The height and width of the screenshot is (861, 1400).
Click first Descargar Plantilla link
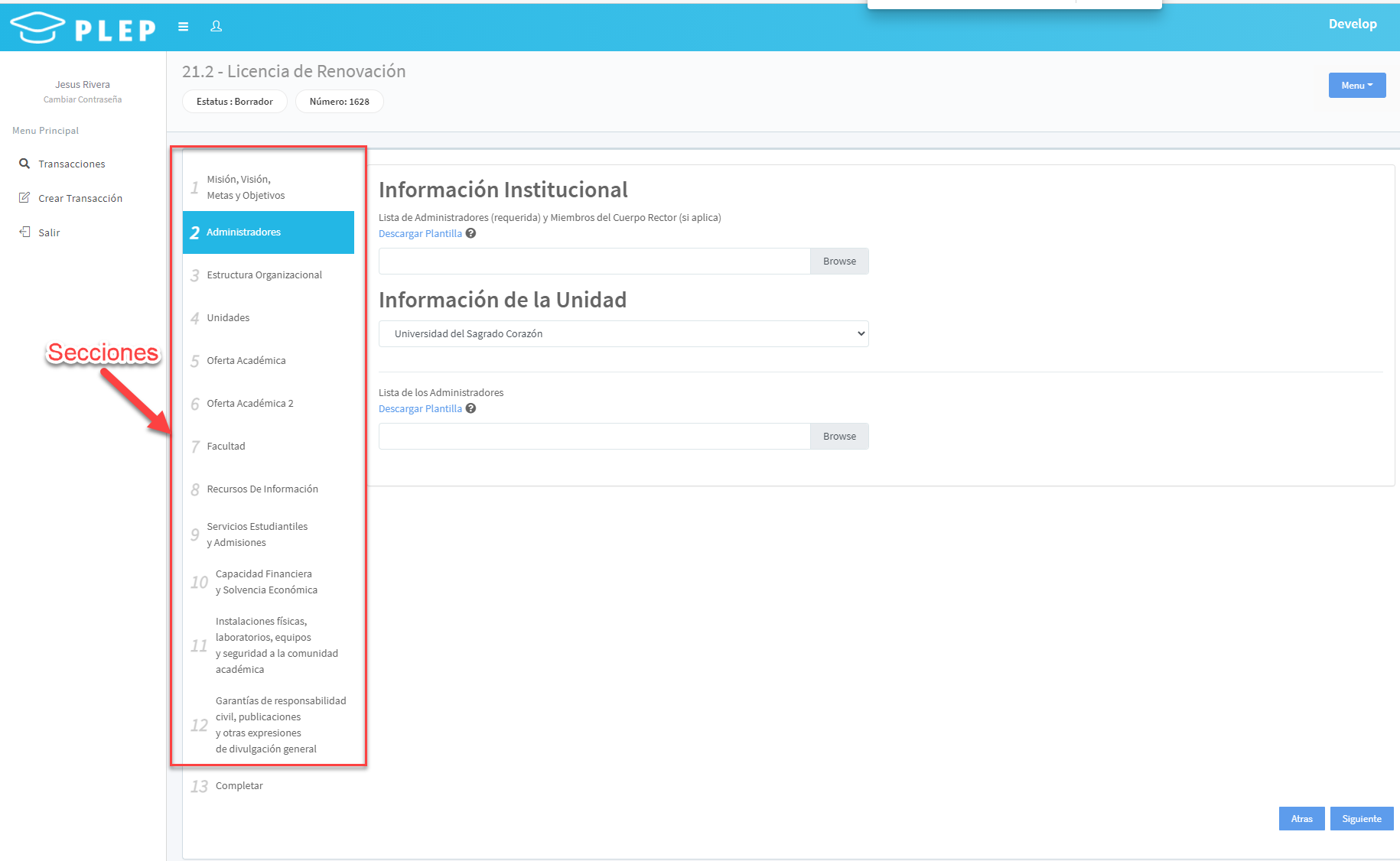click(x=420, y=234)
